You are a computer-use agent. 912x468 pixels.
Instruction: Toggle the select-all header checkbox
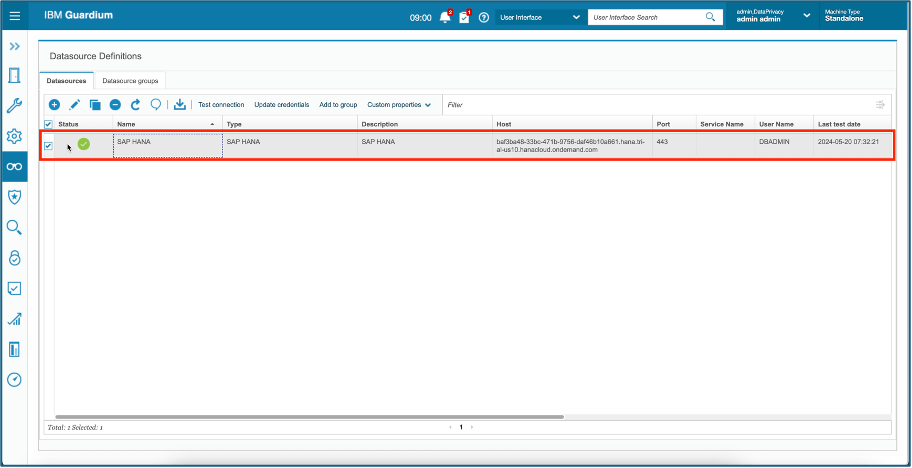tap(48, 124)
